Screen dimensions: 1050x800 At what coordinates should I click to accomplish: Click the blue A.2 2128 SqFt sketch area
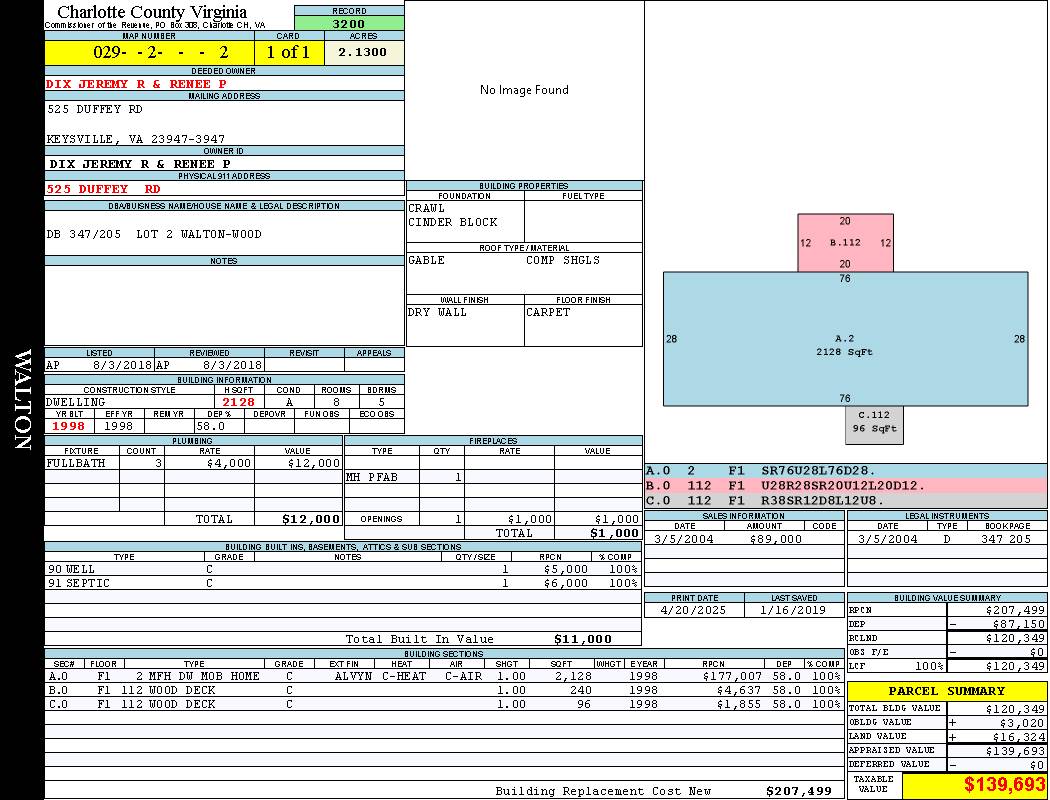845,339
